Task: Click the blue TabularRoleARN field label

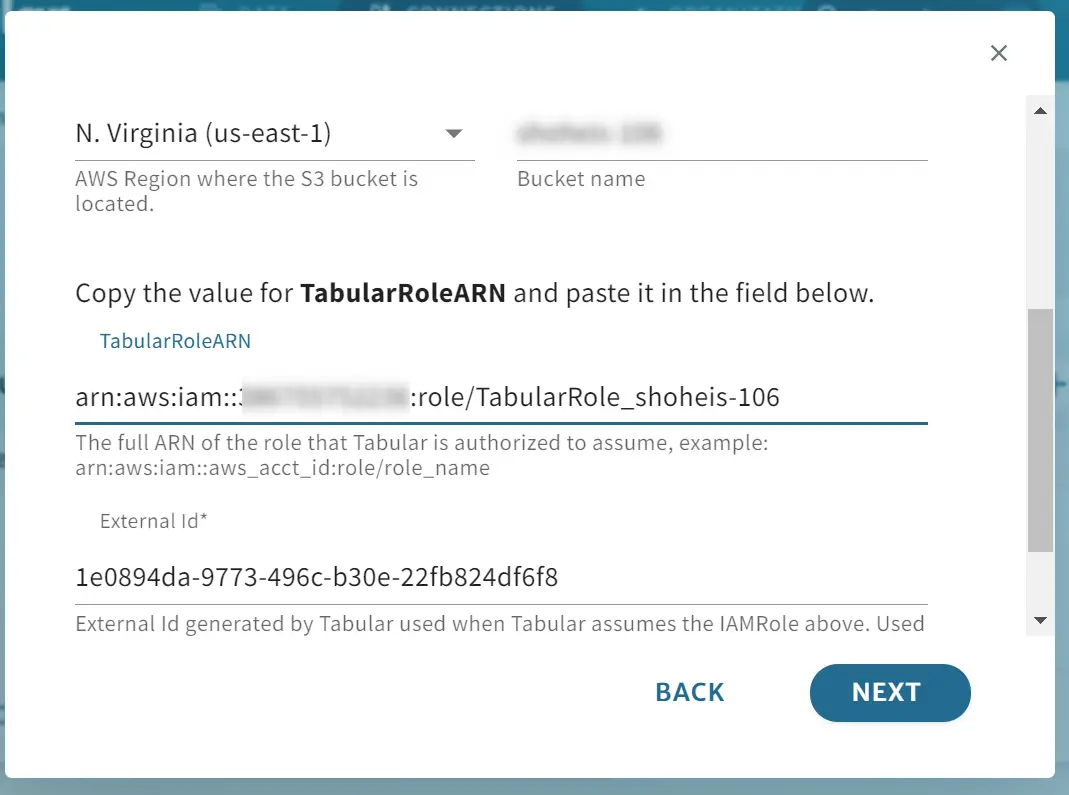Action: click(x=175, y=341)
